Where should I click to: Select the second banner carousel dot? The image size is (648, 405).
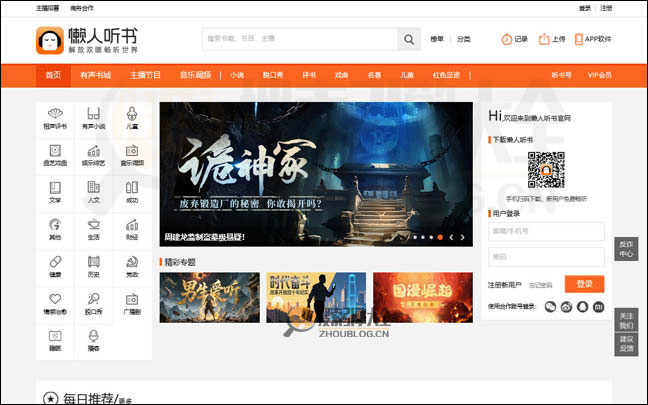423,237
